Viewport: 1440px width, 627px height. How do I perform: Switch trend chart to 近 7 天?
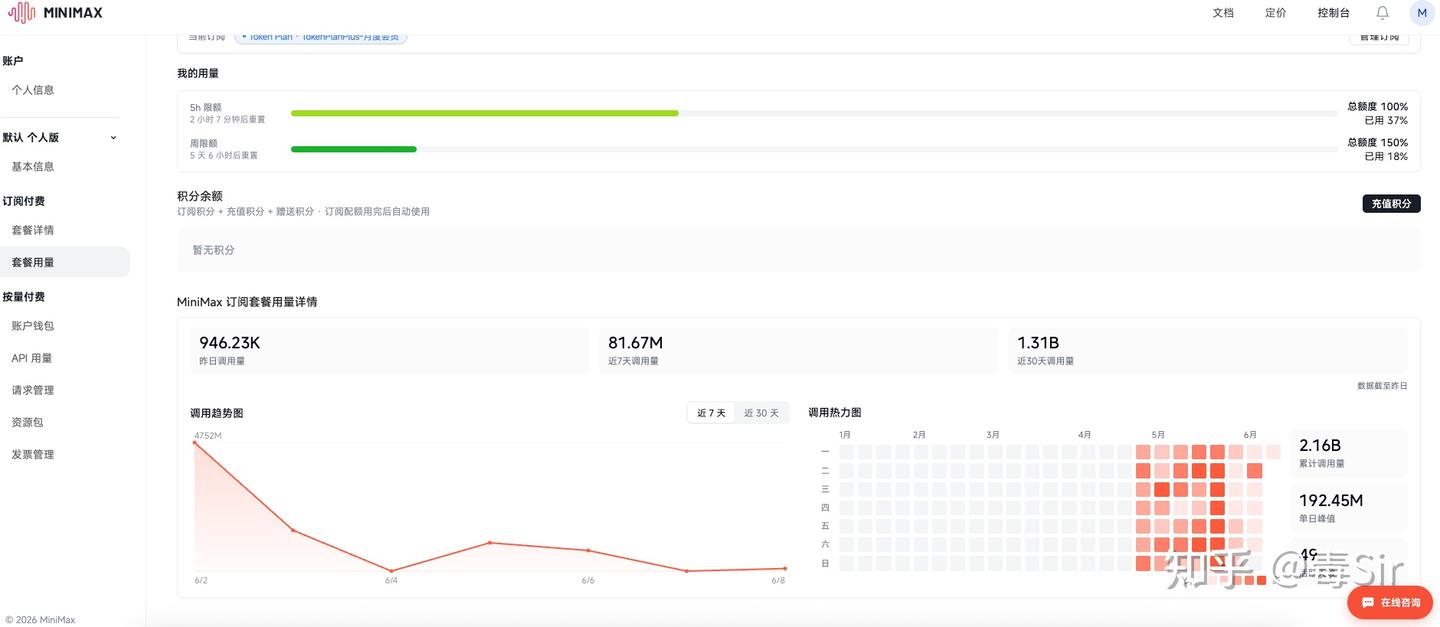click(711, 413)
